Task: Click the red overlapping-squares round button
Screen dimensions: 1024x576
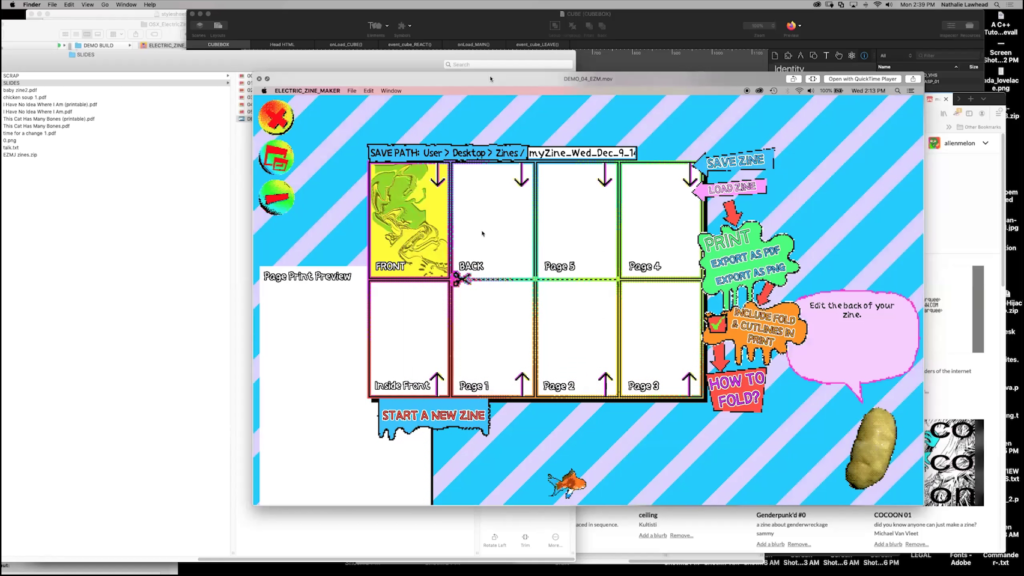Action: coord(276,158)
